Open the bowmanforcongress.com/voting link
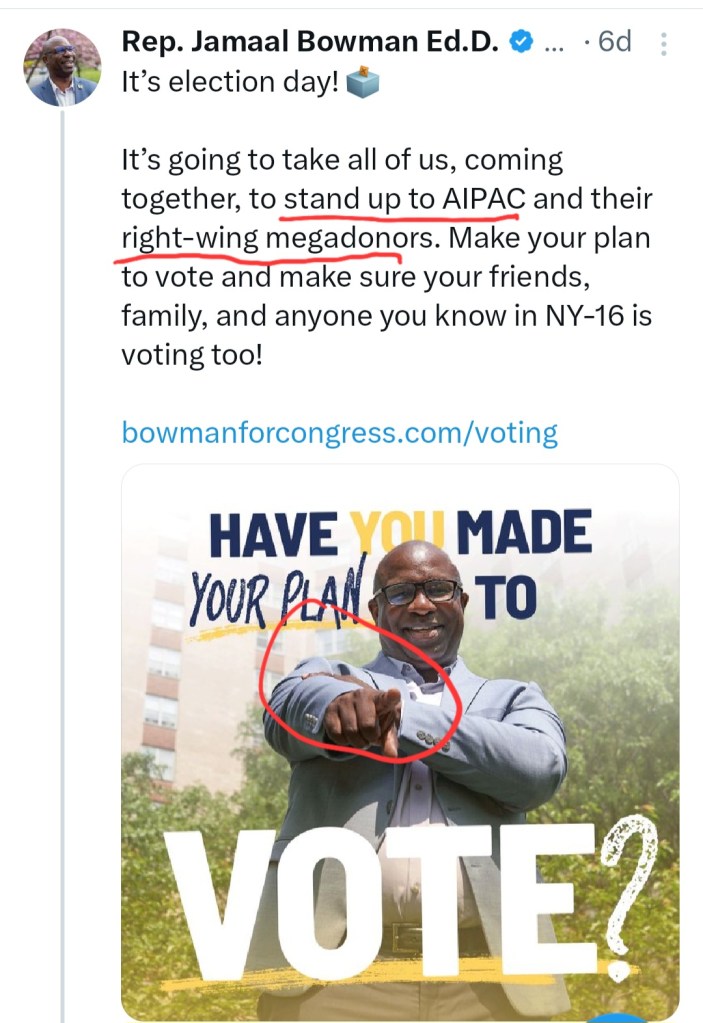Image resolution: width=703 pixels, height=1023 pixels. click(339, 432)
